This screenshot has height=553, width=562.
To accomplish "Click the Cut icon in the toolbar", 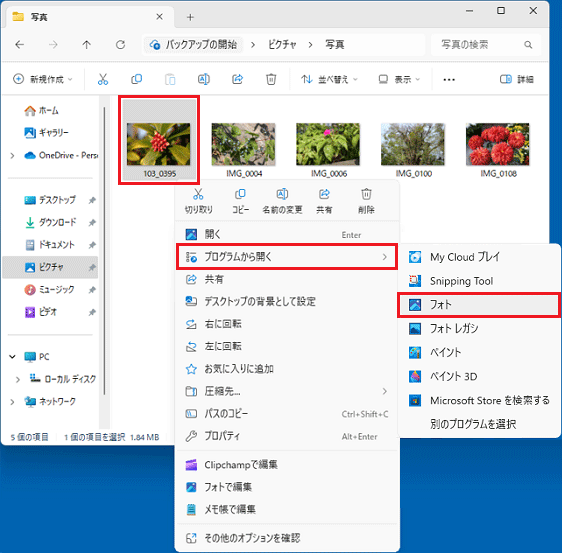I will click(103, 79).
